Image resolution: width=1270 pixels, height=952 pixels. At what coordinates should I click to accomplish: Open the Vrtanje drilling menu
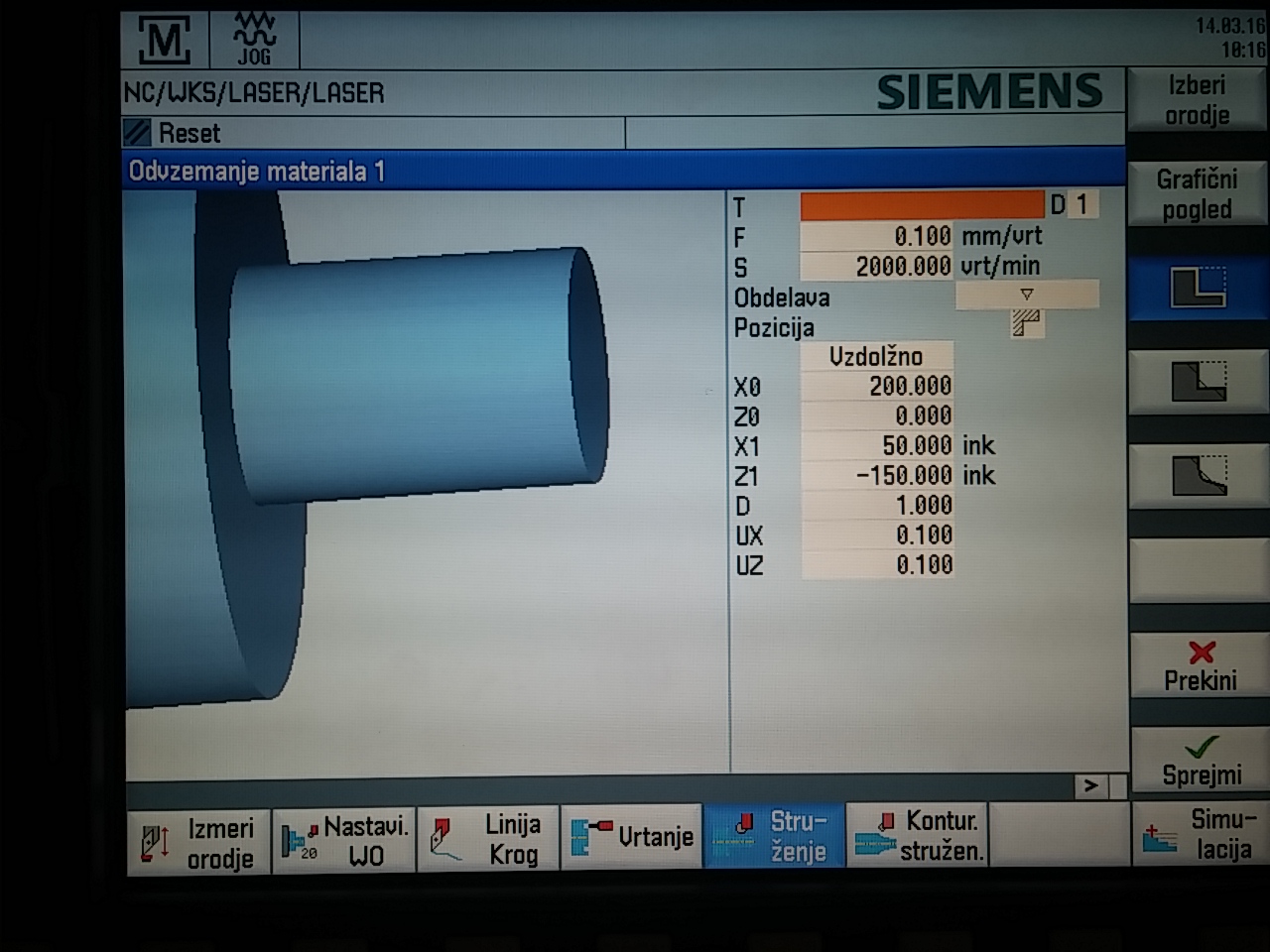pyautogui.click(x=632, y=838)
